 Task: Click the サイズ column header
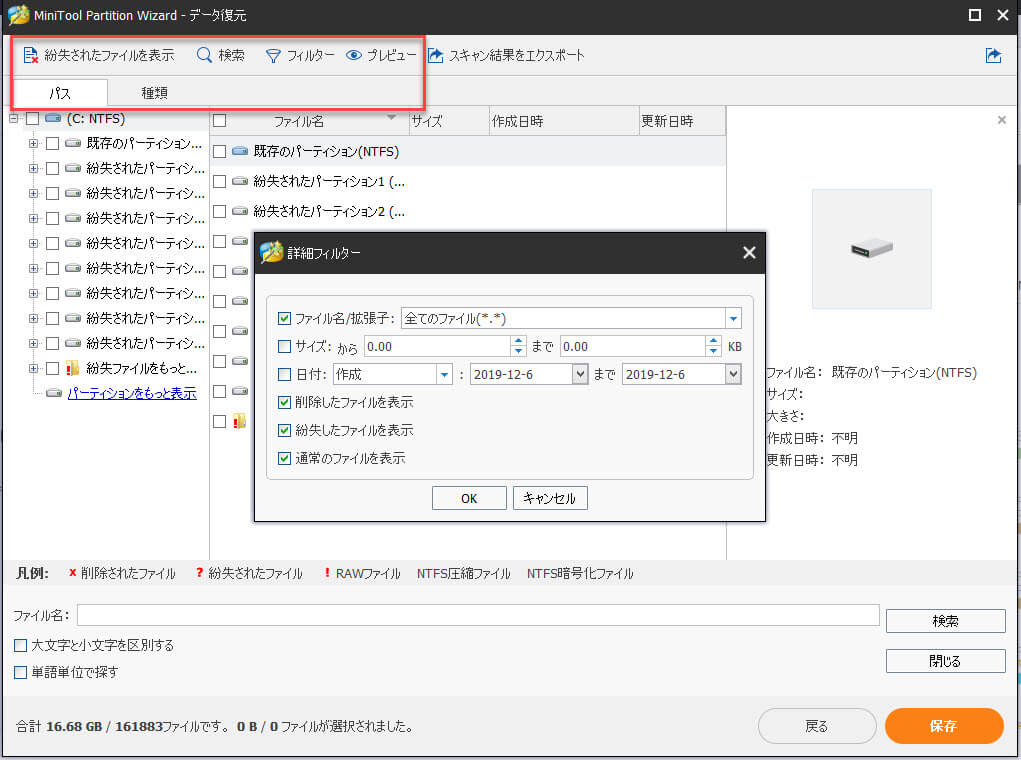tap(449, 121)
